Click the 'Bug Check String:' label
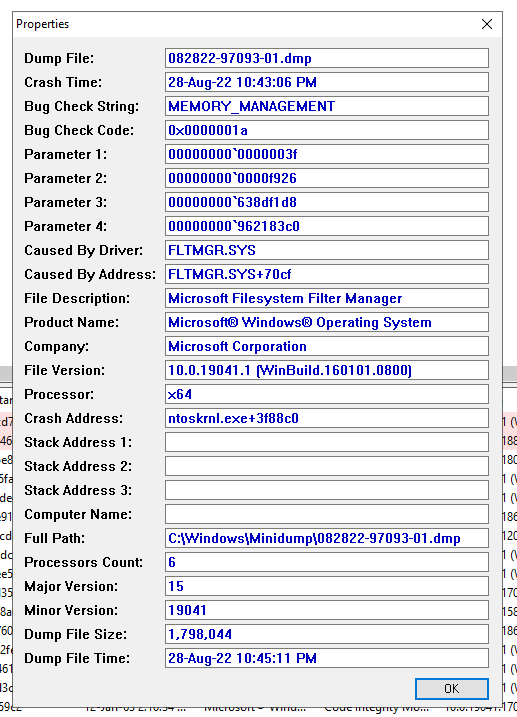517x717 pixels. 81,107
